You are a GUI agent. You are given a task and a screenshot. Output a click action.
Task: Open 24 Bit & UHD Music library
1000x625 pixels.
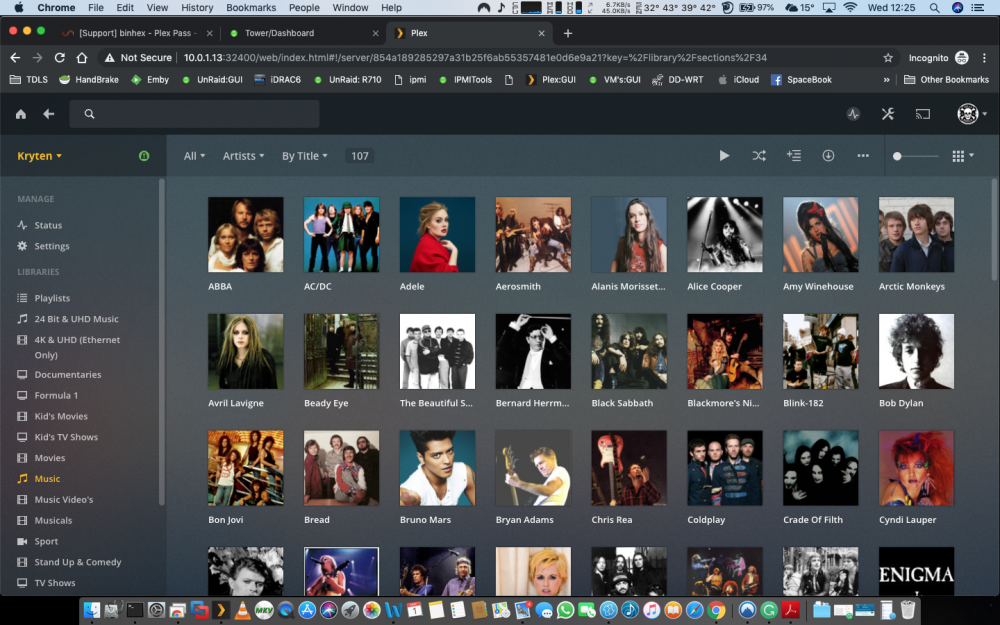(76, 319)
